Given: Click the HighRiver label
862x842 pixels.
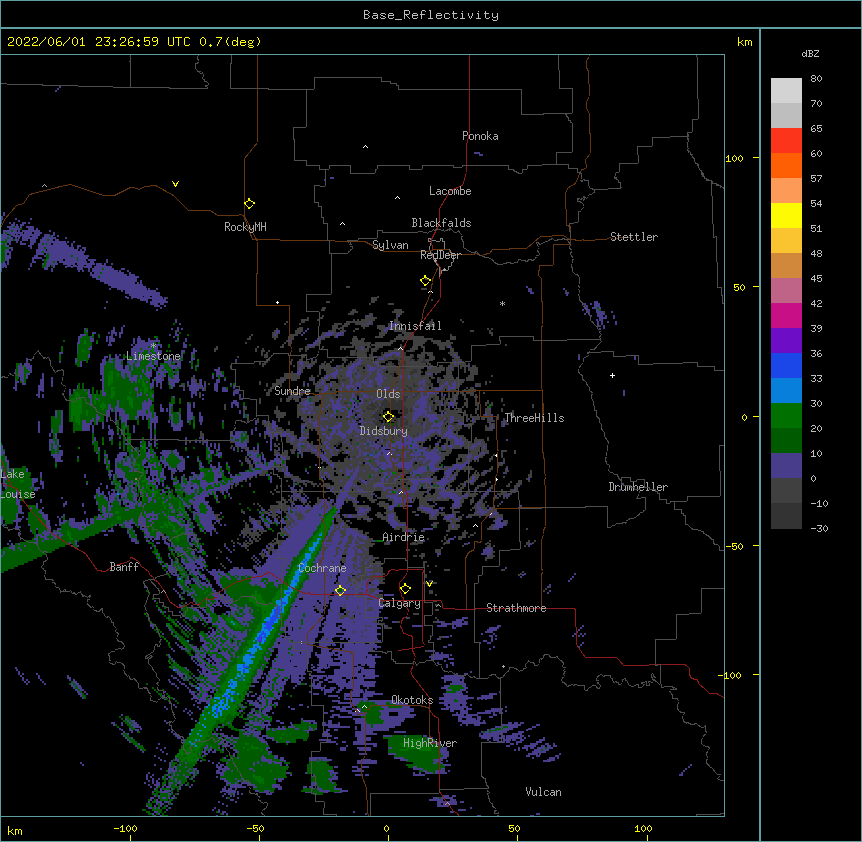Looking at the screenshot, I should click(x=430, y=743).
